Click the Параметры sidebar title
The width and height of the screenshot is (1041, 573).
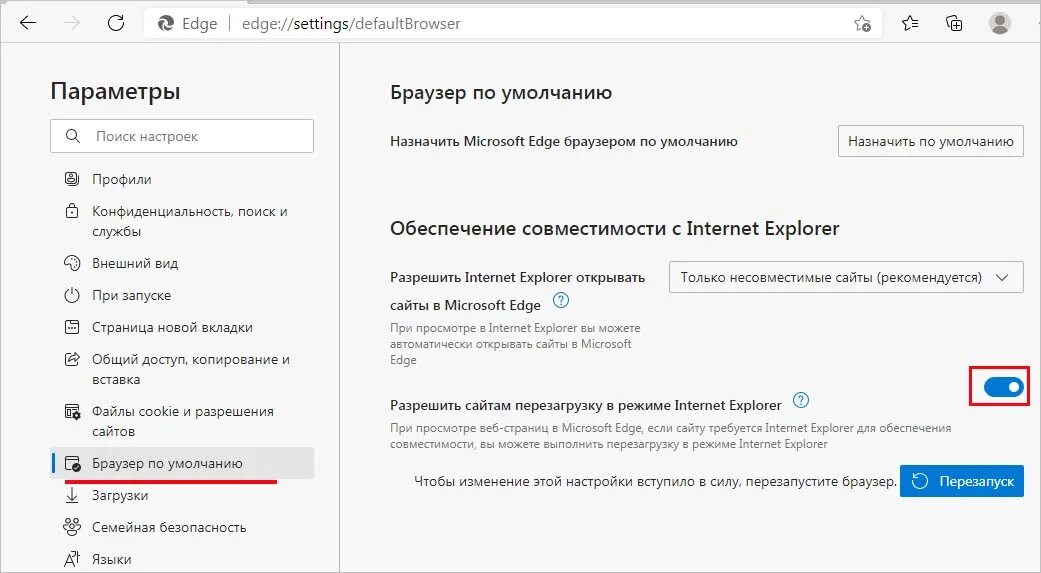point(116,91)
